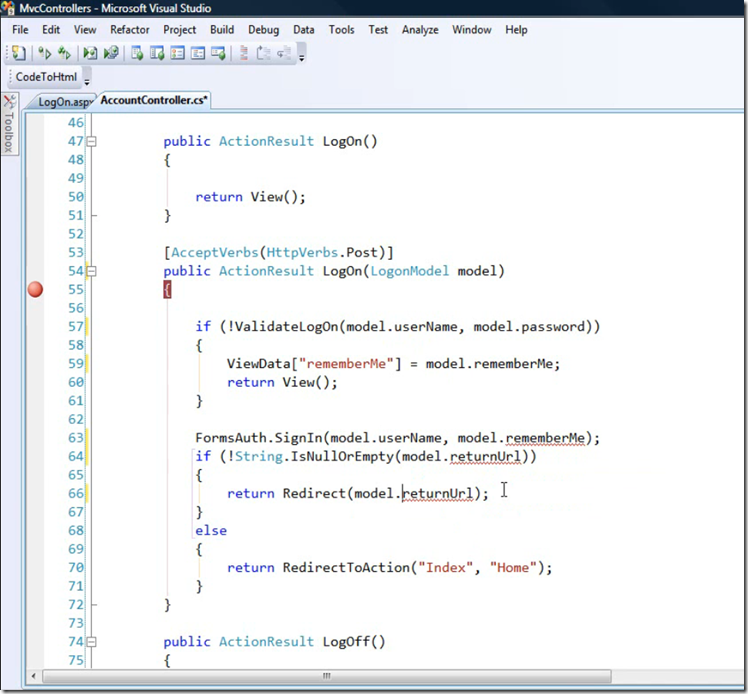Image resolution: width=748 pixels, height=694 pixels.
Task: Open the Data menu
Action: point(303,30)
